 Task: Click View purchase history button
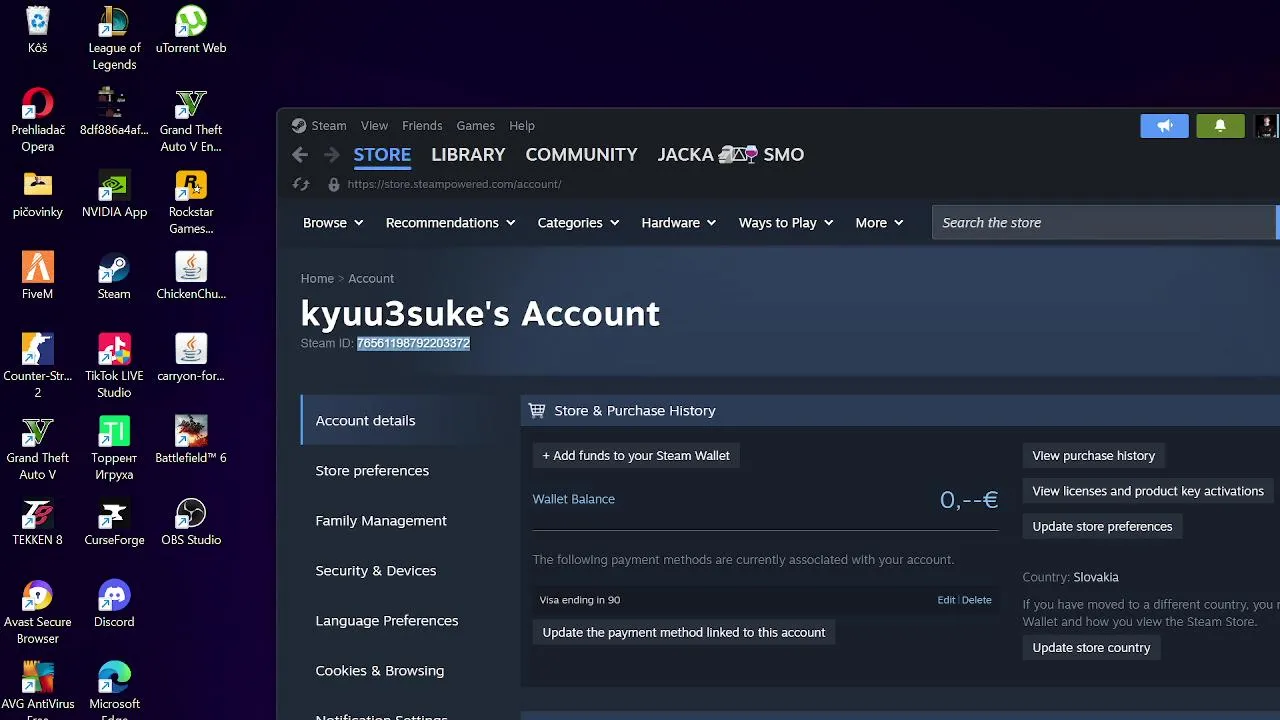(x=1093, y=456)
